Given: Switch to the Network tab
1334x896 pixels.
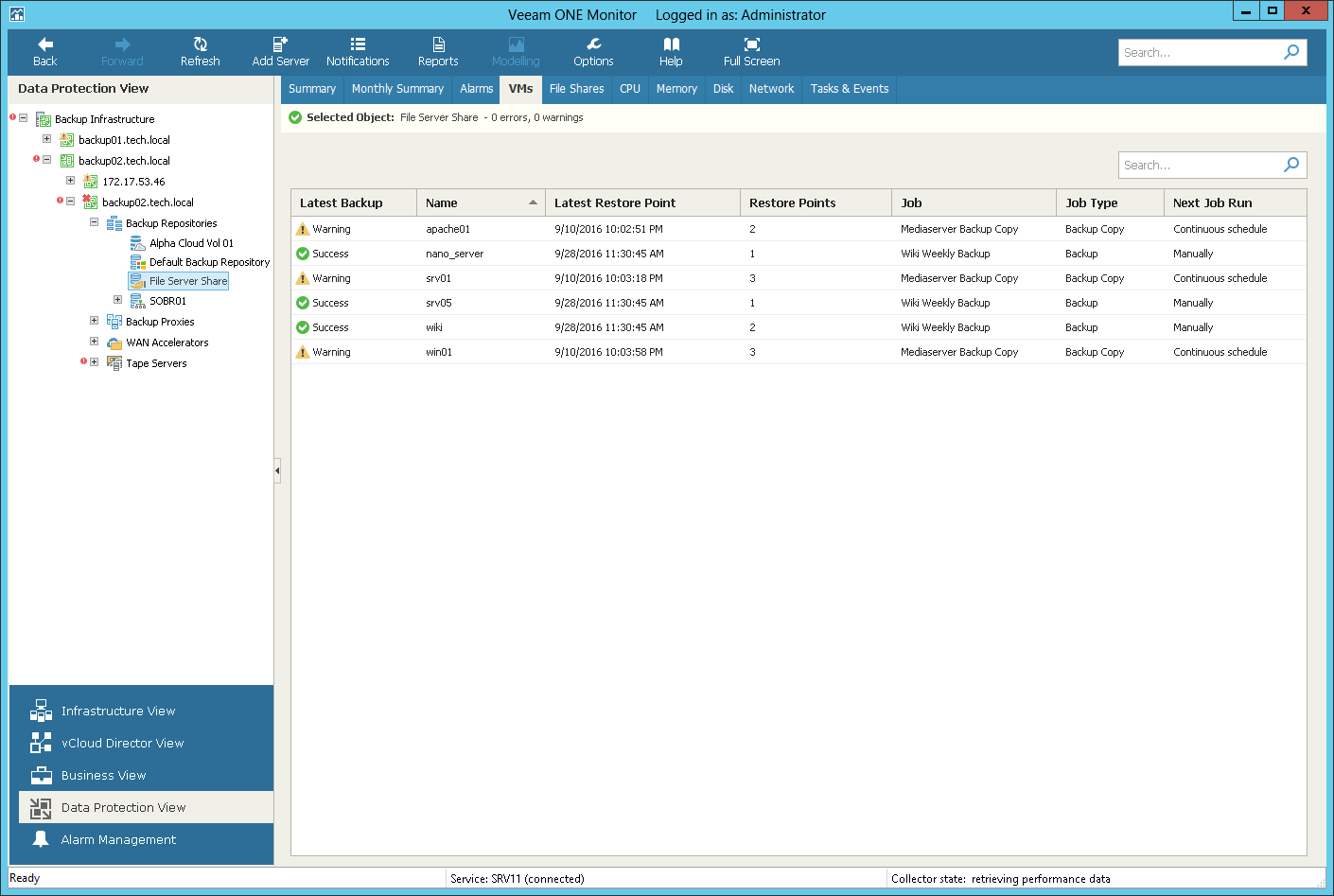Looking at the screenshot, I should point(771,89).
